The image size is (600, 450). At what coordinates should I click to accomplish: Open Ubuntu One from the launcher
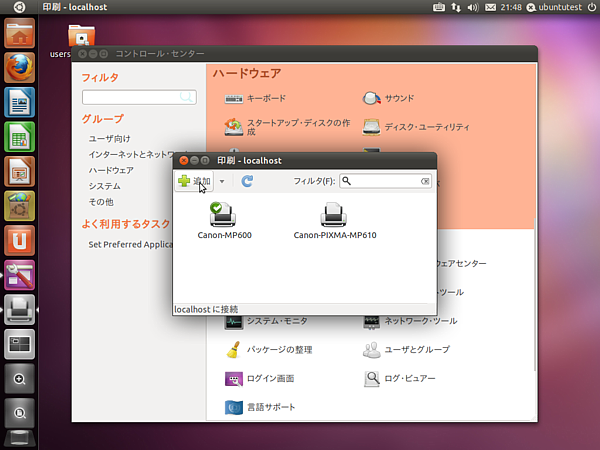(x=20, y=241)
